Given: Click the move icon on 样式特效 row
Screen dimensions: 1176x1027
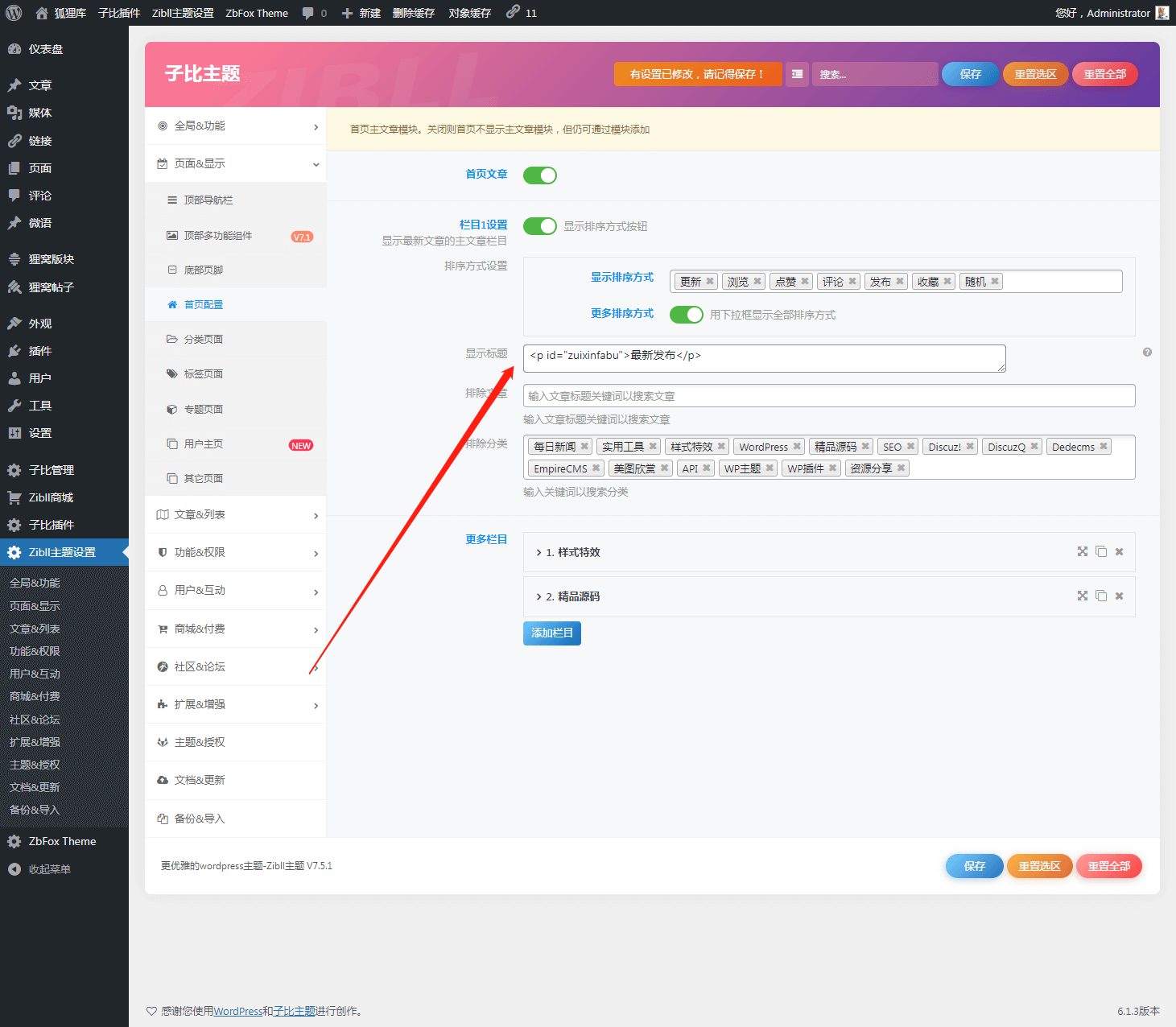Looking at the screenshot, I should (x=1083, y=552).
